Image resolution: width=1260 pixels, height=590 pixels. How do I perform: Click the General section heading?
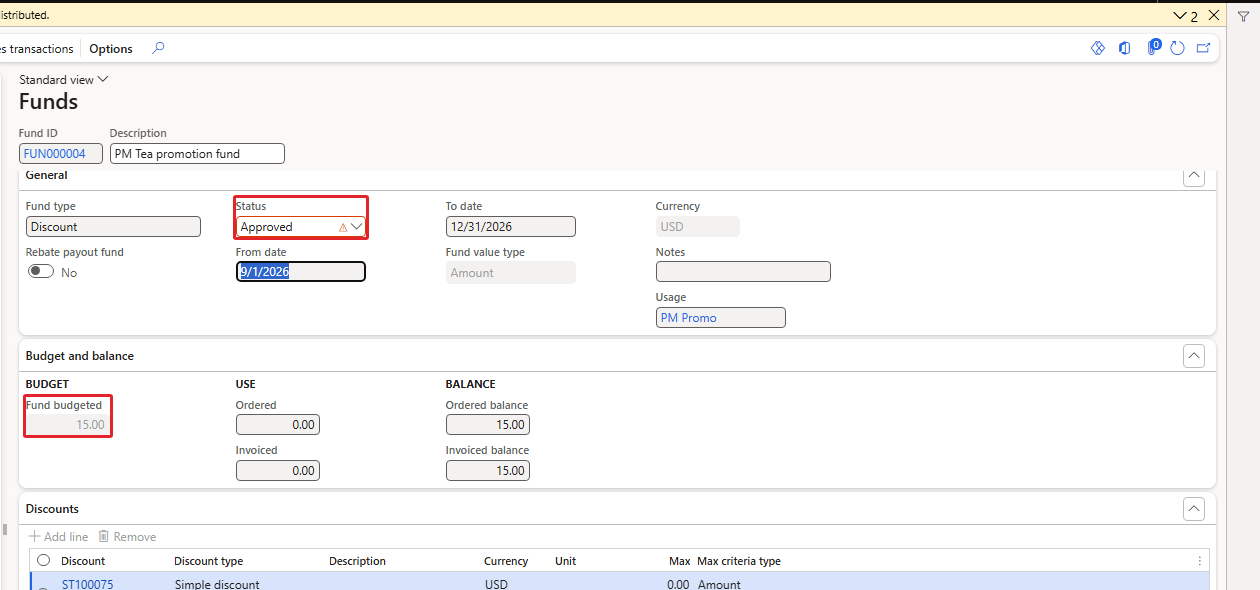pos(47,175)
